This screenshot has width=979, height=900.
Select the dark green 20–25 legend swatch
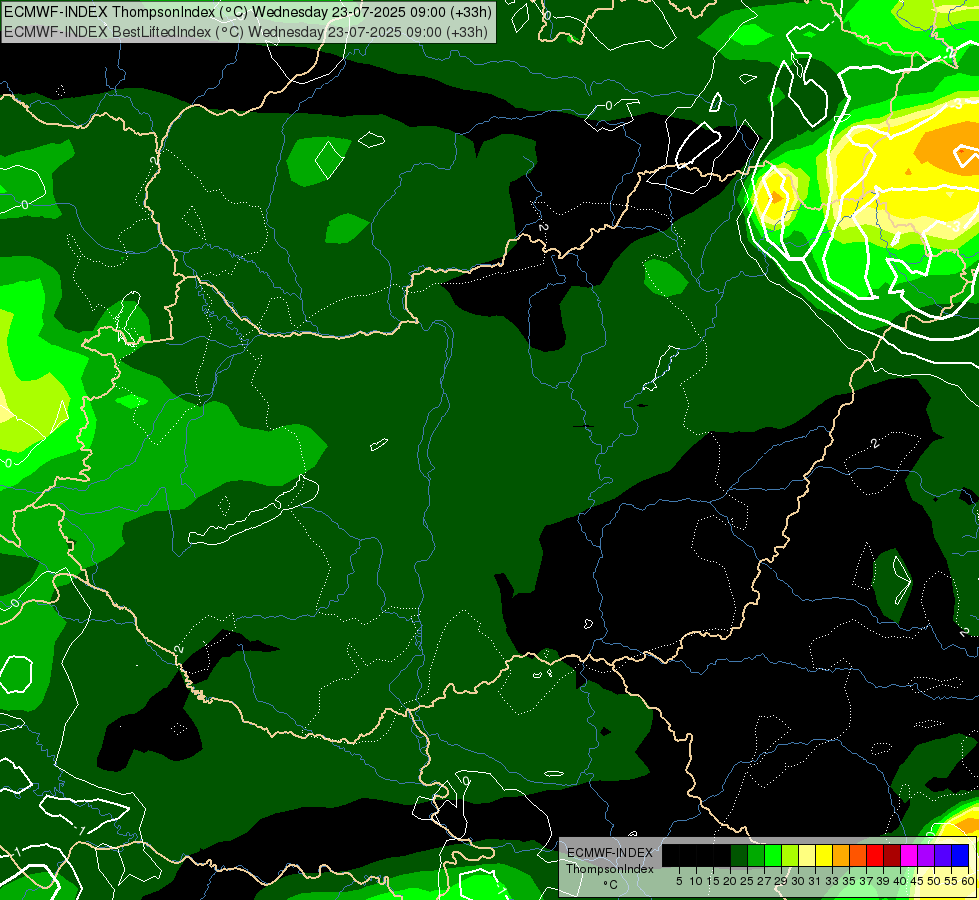pyautogui.click(x=739, y=855)
